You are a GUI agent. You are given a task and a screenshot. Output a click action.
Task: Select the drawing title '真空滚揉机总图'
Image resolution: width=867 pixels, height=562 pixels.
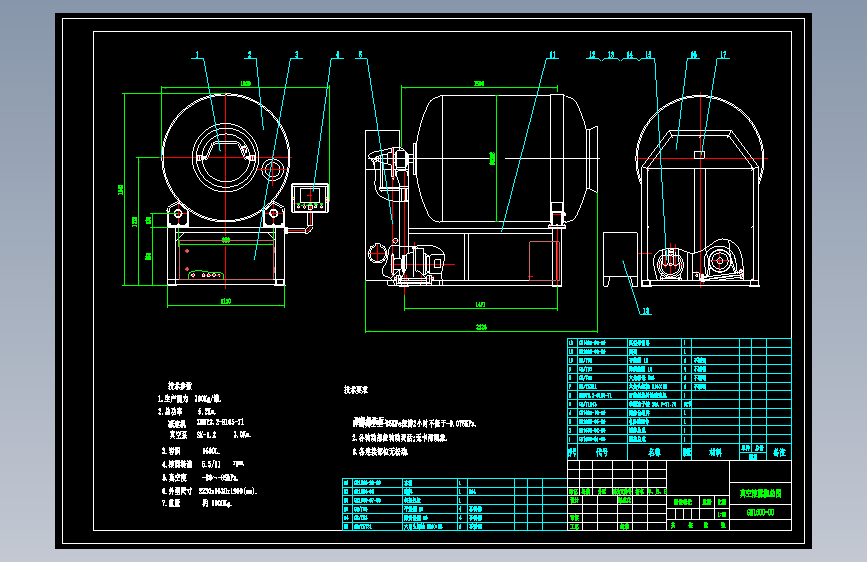(x=760, y=493)
